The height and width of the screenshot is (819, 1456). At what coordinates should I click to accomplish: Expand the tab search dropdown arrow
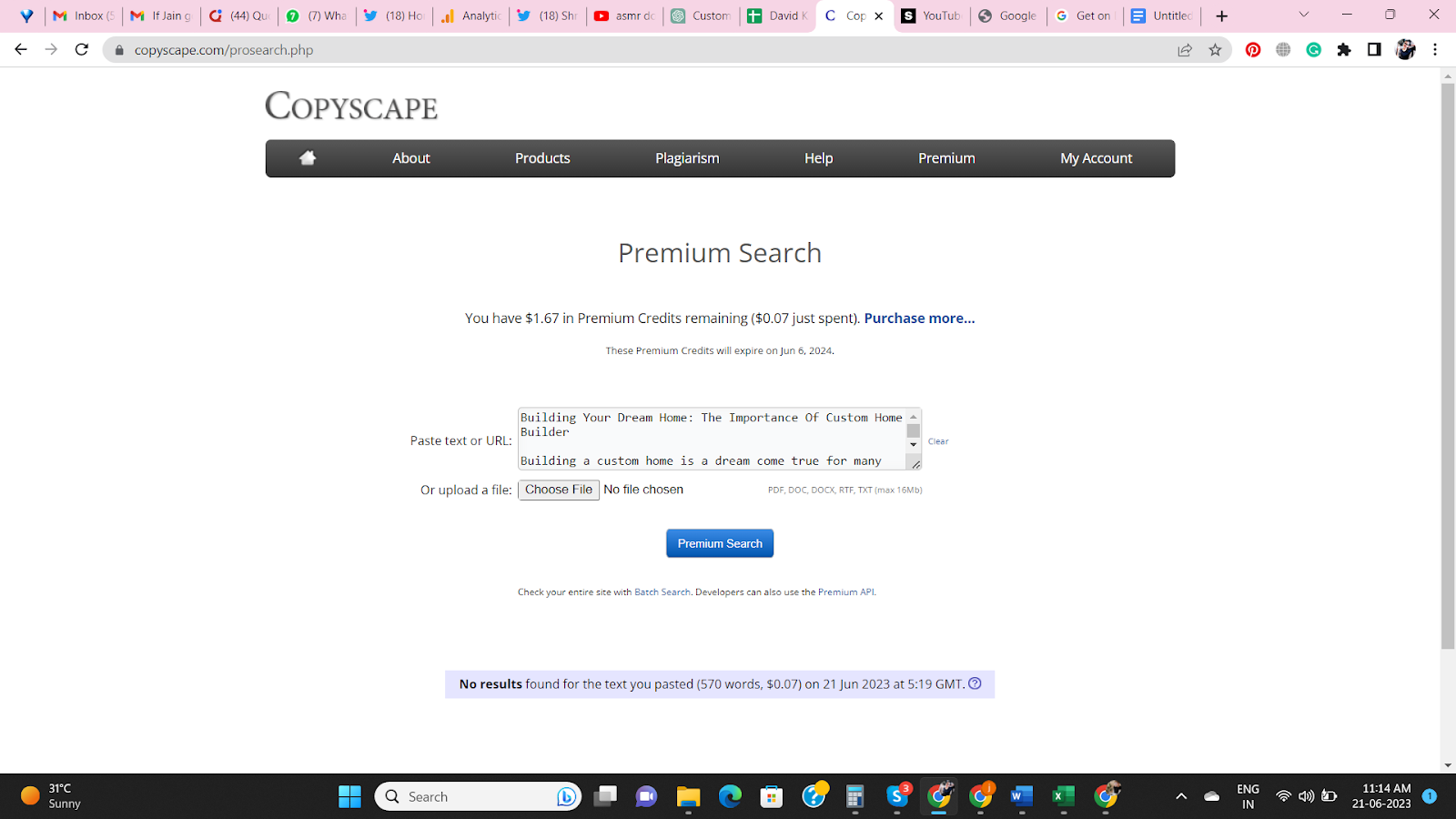click(x=1303, y=15)
